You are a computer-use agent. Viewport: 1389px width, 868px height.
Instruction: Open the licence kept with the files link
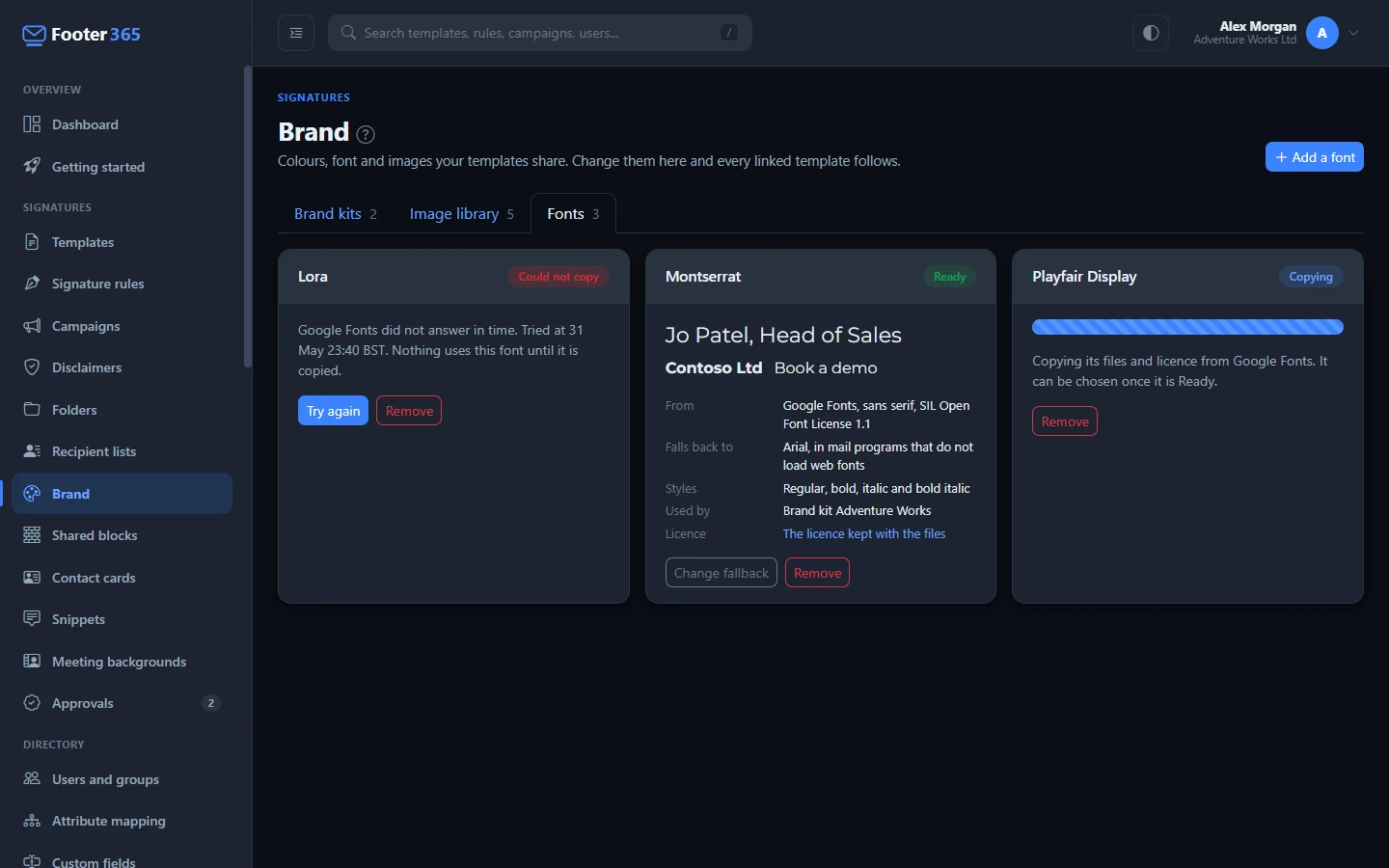[864, 533]
